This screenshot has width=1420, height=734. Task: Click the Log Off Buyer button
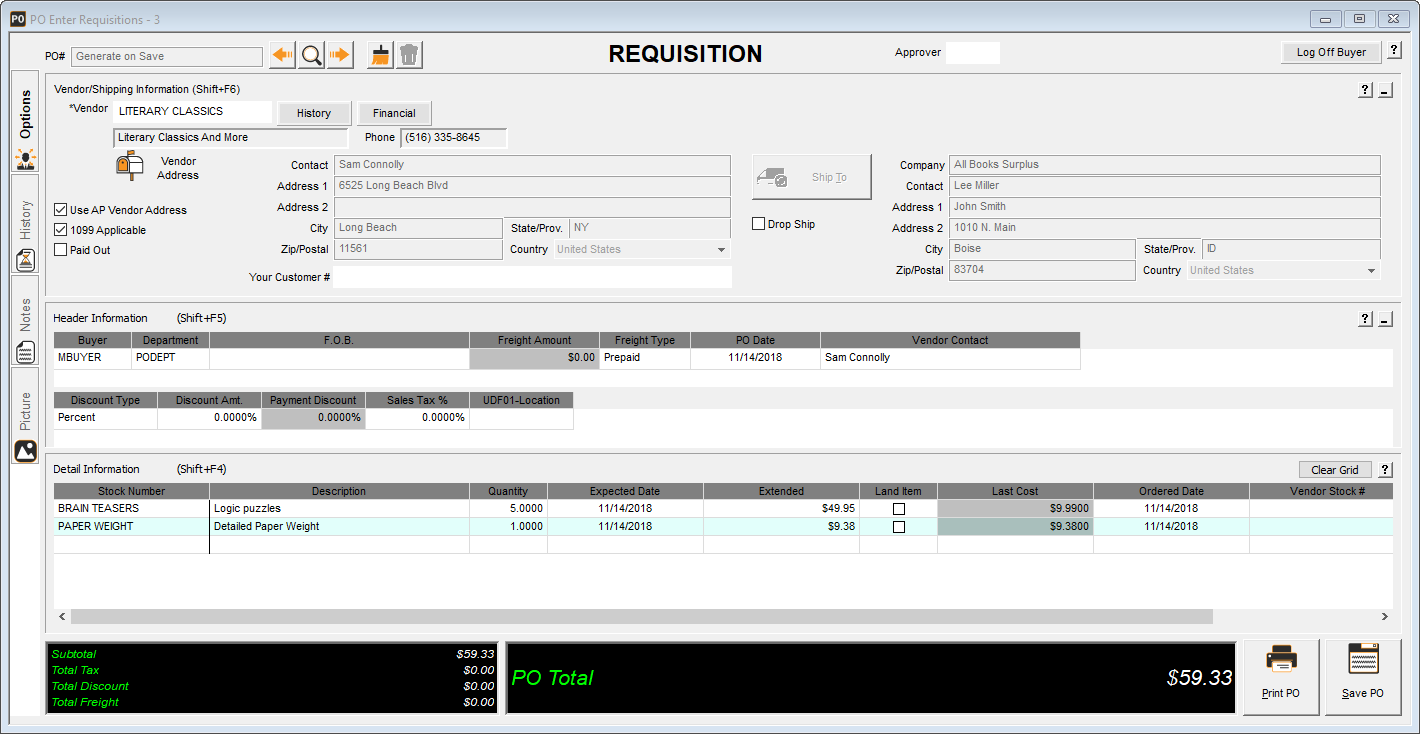click(x=1330, y=52)
